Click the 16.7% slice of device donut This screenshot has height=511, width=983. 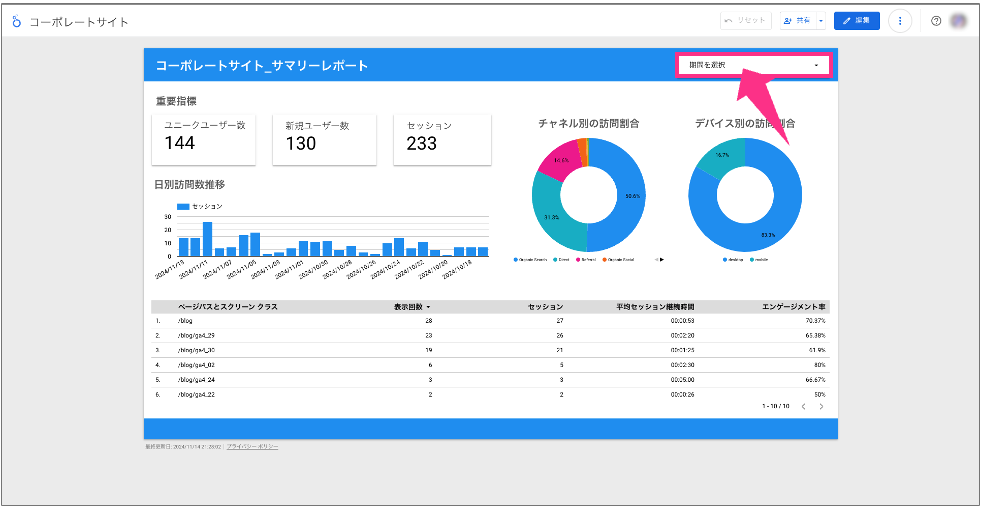click(722, 155)
